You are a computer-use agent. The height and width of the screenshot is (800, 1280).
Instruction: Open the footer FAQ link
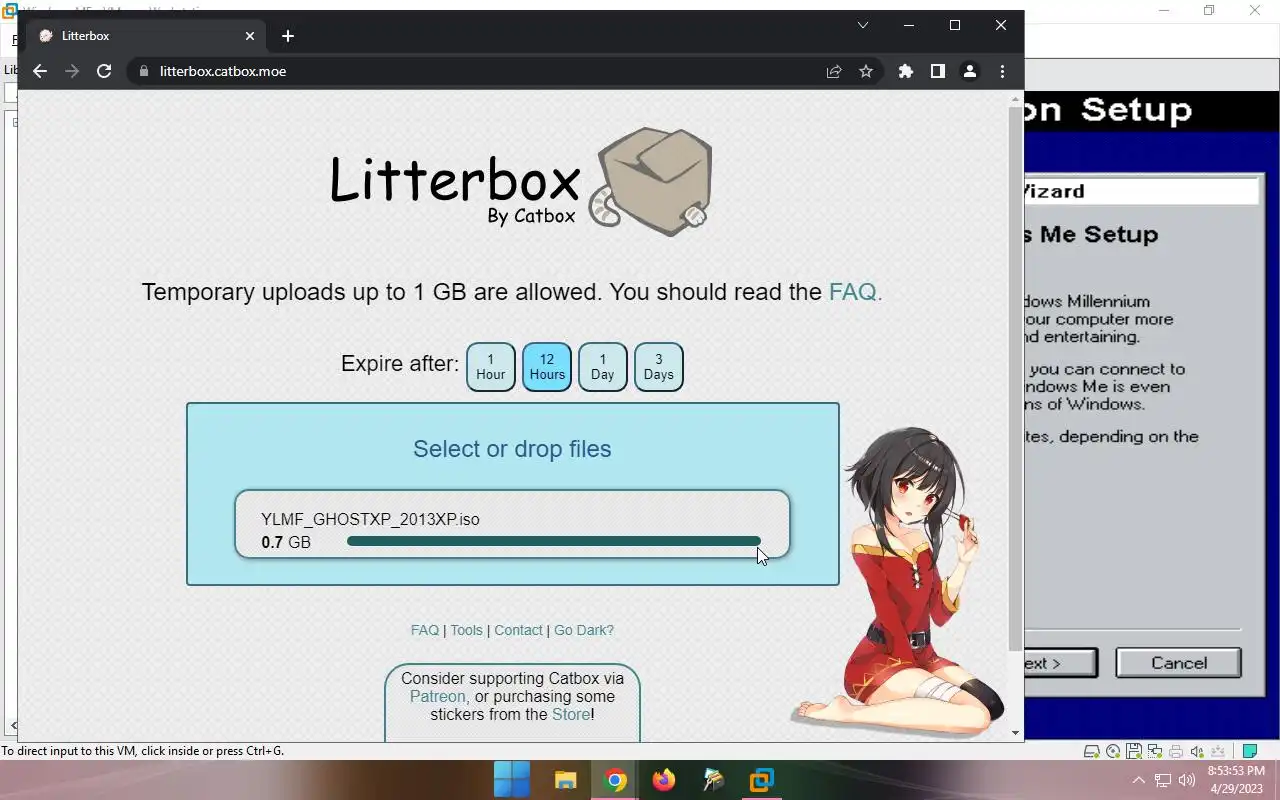point(425,630)
